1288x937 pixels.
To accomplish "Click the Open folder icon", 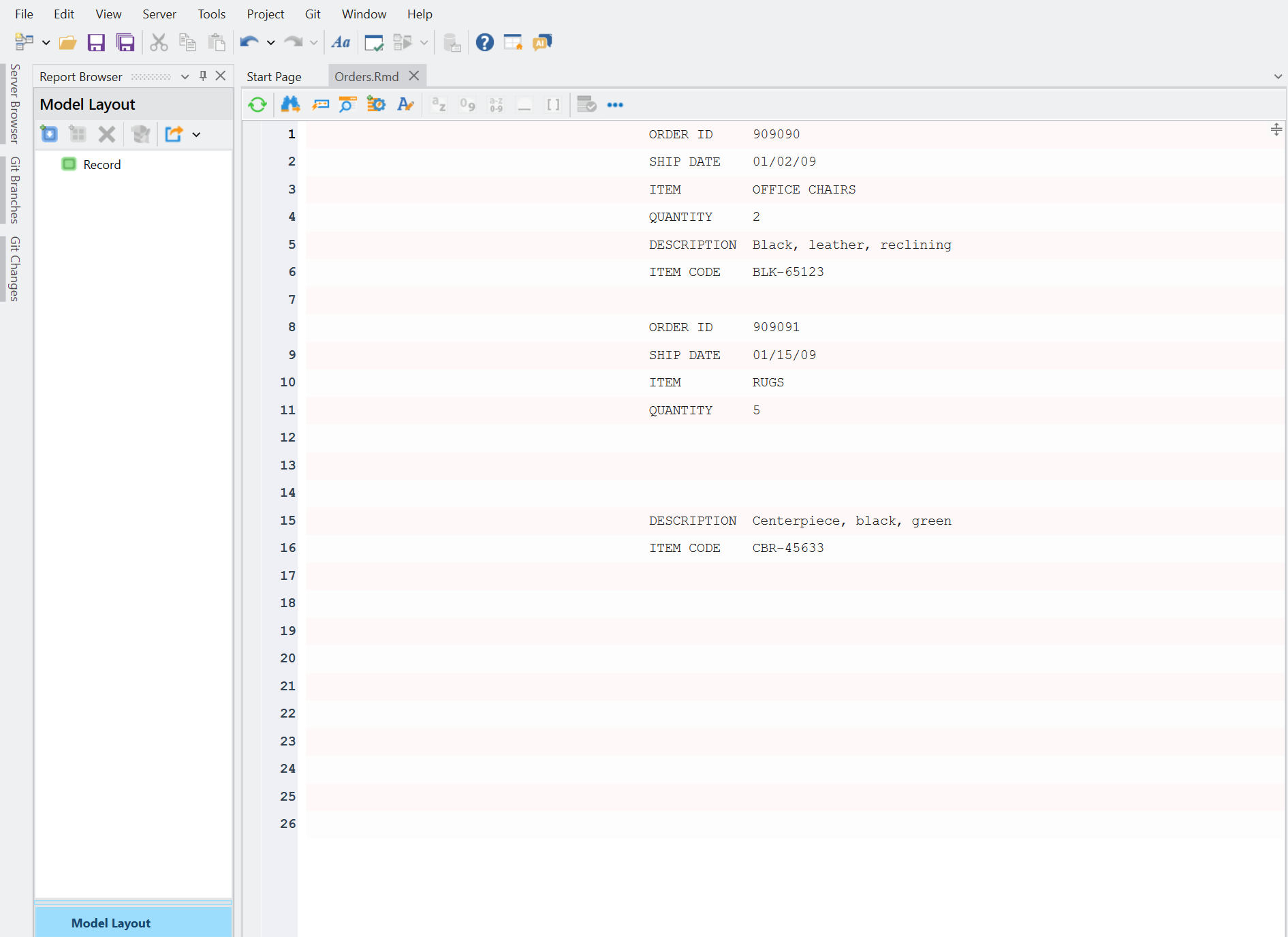I will coord(67,42).
